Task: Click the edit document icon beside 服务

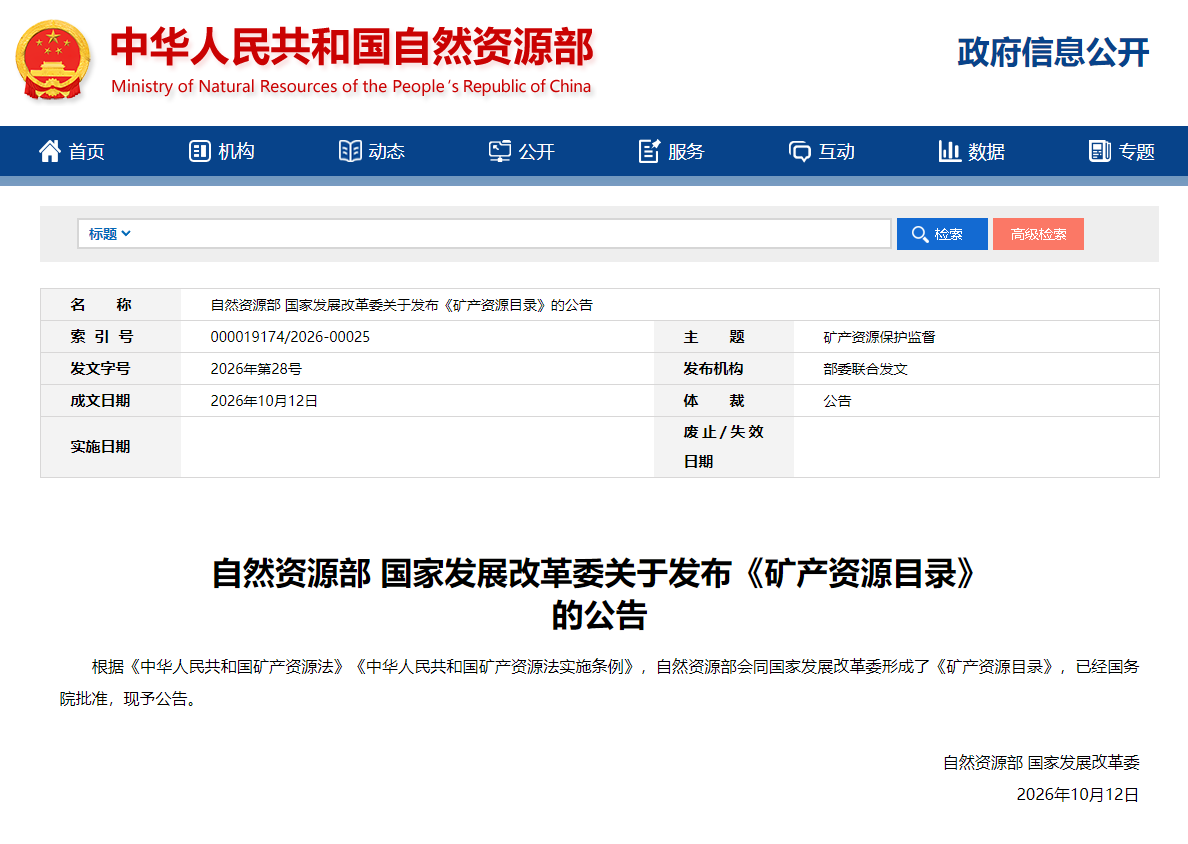Action: tap(649, 152)
